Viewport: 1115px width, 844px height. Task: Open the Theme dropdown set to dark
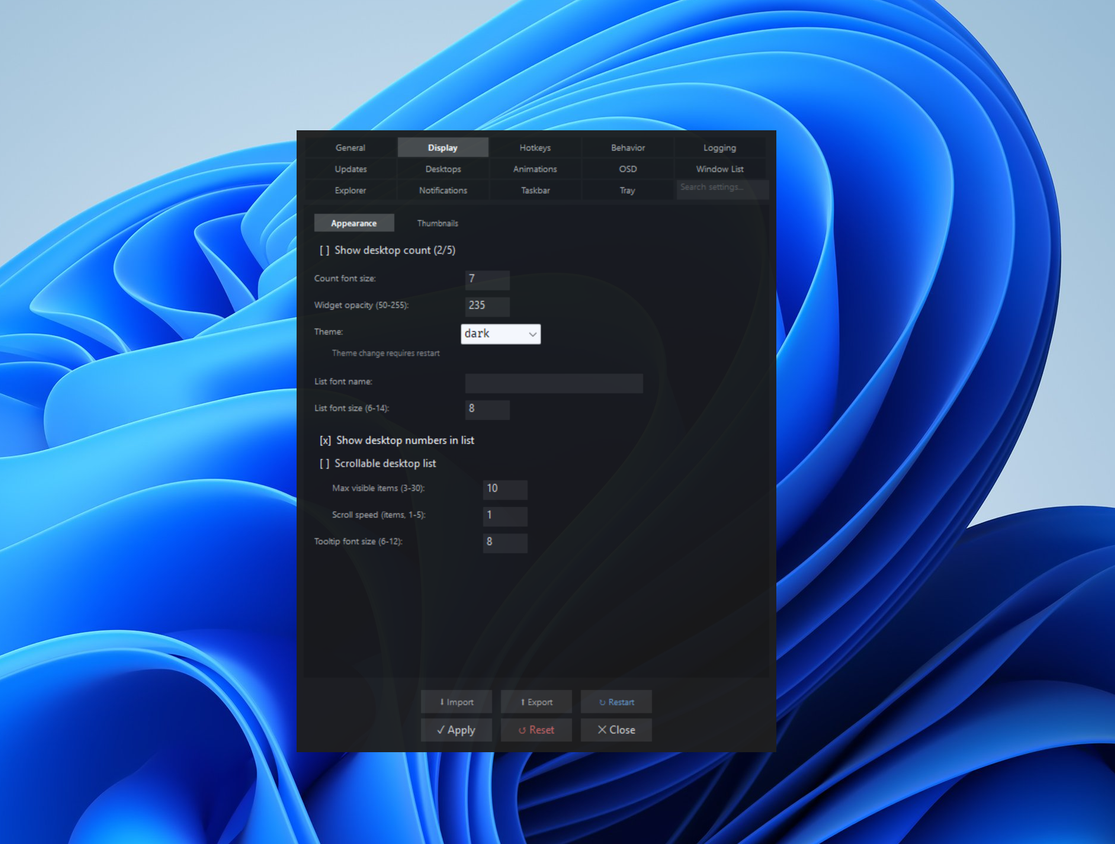[501, 334]
